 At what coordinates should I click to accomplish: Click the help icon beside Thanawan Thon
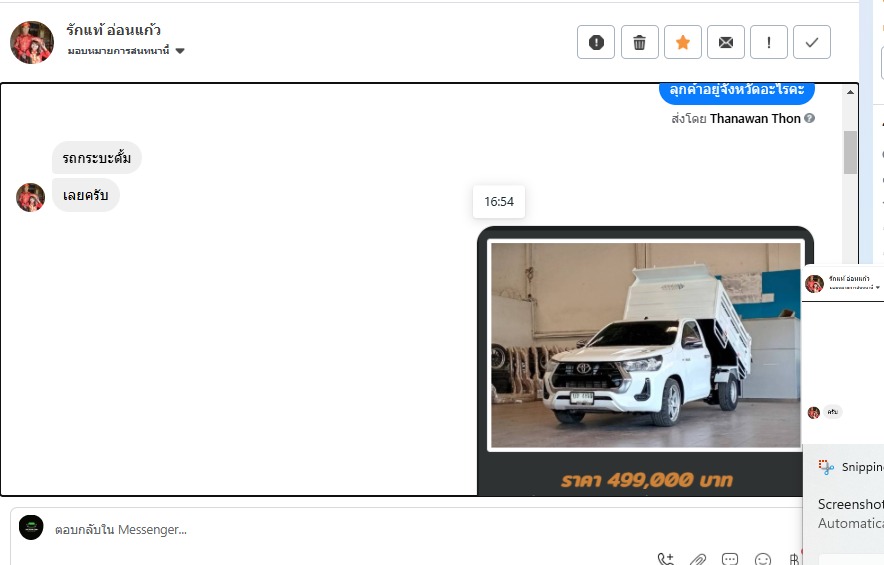(x=810, y=118)
